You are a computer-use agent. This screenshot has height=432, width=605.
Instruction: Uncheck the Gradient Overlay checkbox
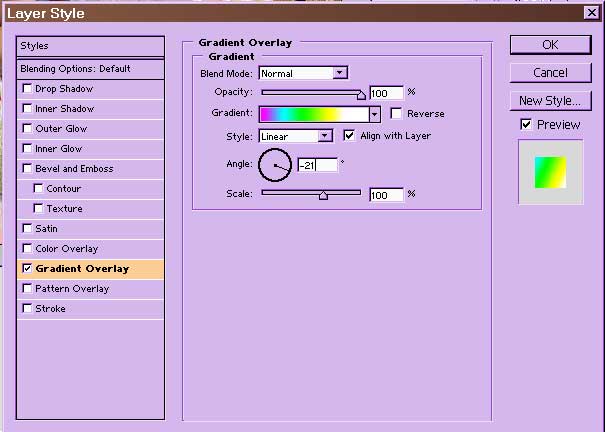click(27, 269)
